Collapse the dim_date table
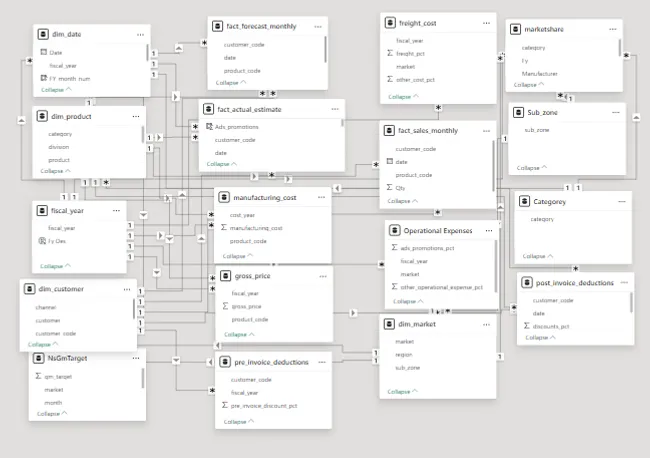Viewport: 650px width, 458px height. click(56, 90)
